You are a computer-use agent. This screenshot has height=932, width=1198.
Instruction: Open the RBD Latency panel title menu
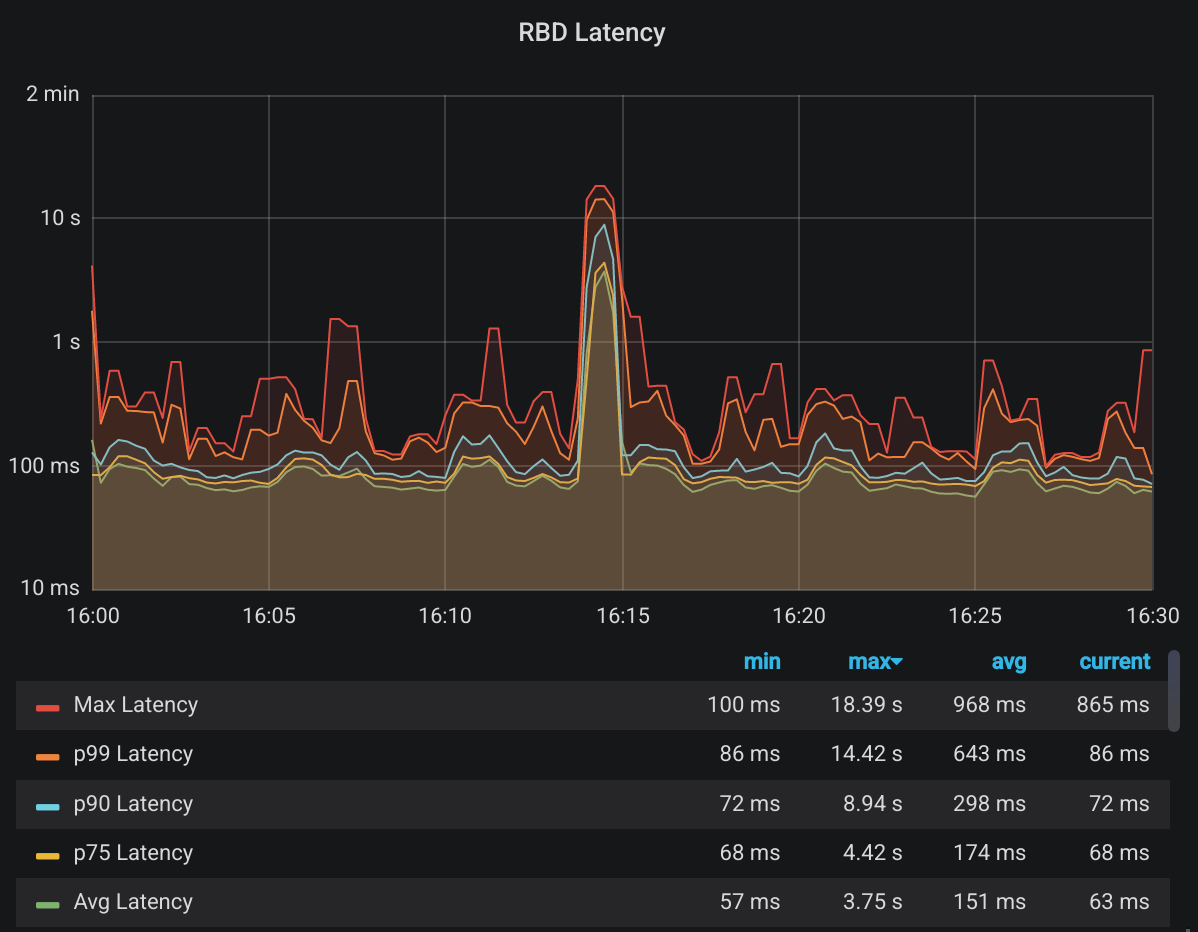tap(591, 32)
